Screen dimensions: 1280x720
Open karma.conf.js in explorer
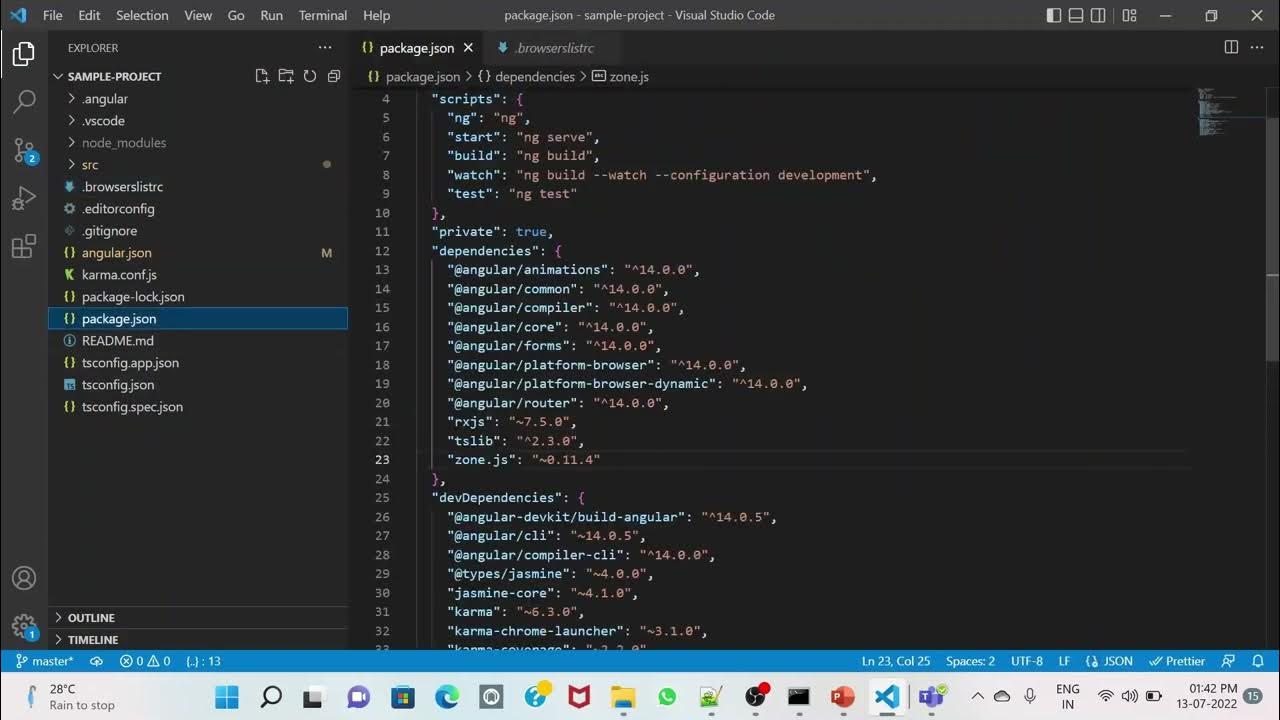(x=198, y=275)
